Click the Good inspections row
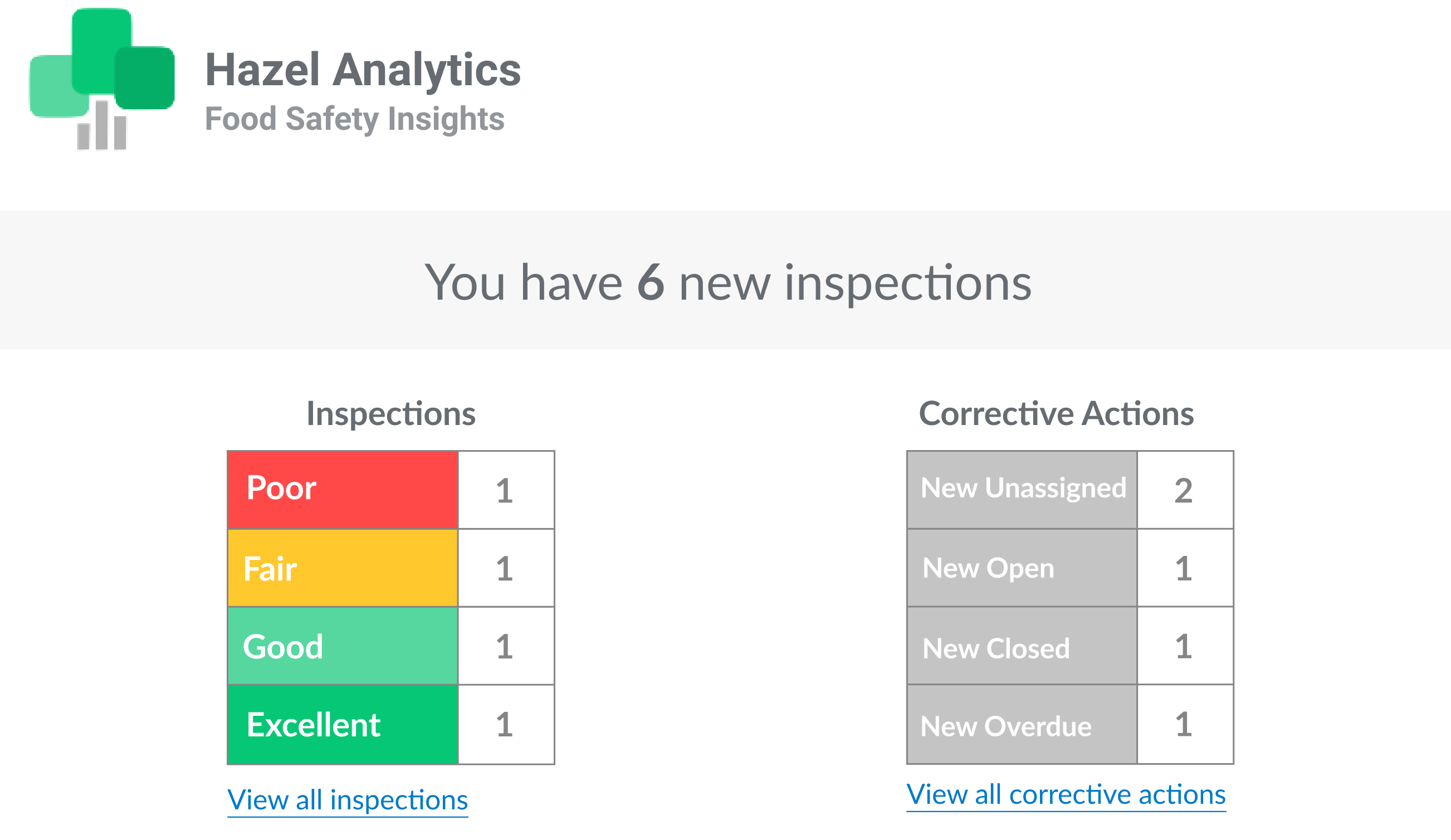 coord(342,646)
